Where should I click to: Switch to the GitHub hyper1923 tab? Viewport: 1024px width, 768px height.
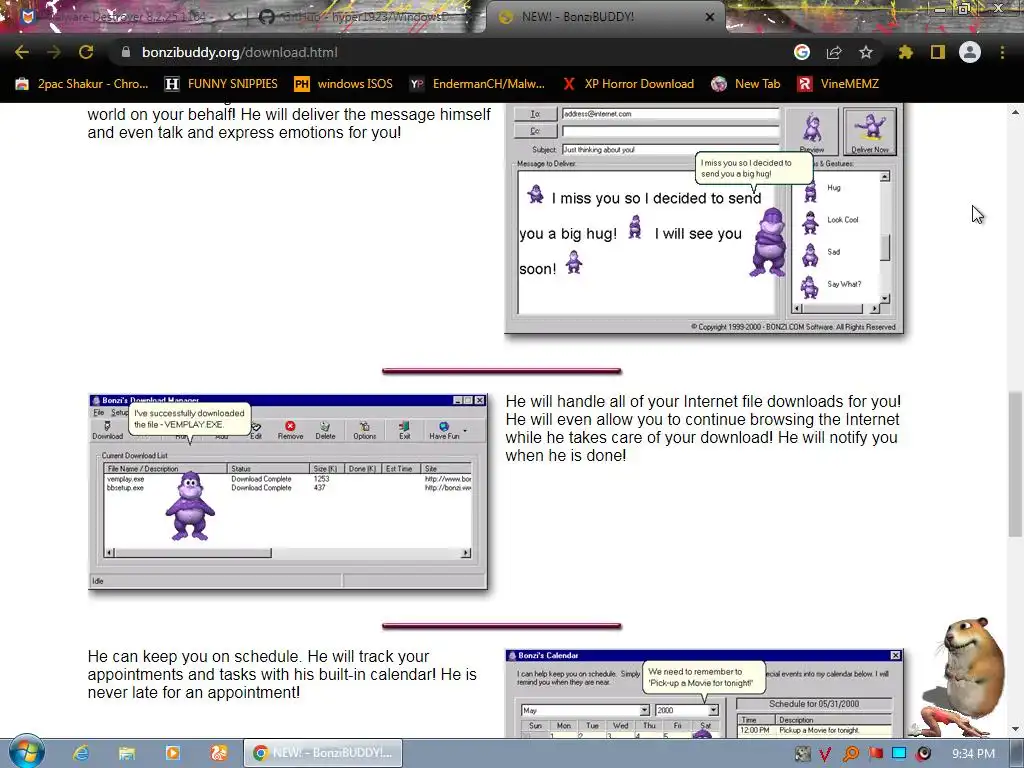(364, 17)
